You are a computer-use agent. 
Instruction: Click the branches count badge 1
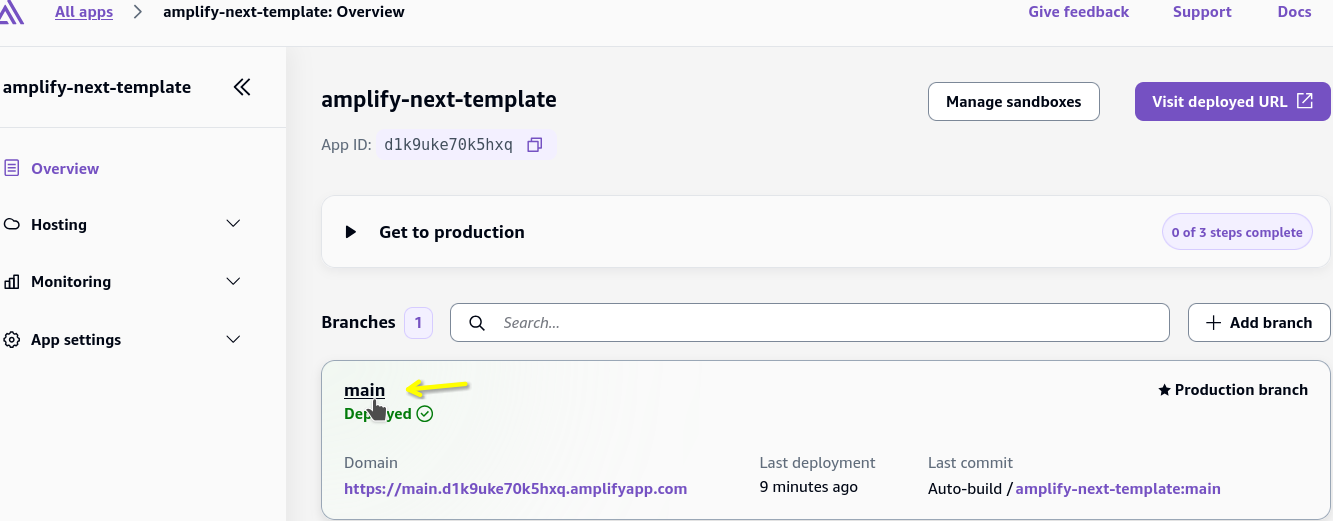[418, 323]
